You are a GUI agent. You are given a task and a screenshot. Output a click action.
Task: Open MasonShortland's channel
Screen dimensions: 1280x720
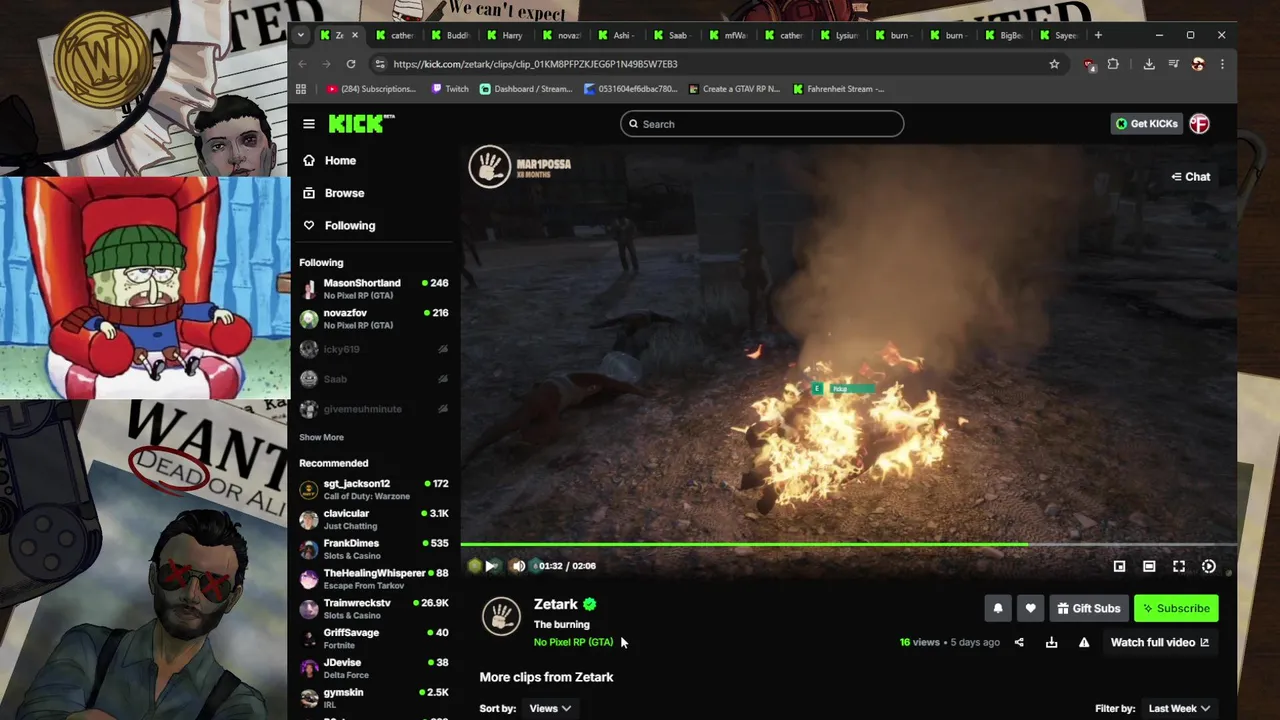point(374,289)
